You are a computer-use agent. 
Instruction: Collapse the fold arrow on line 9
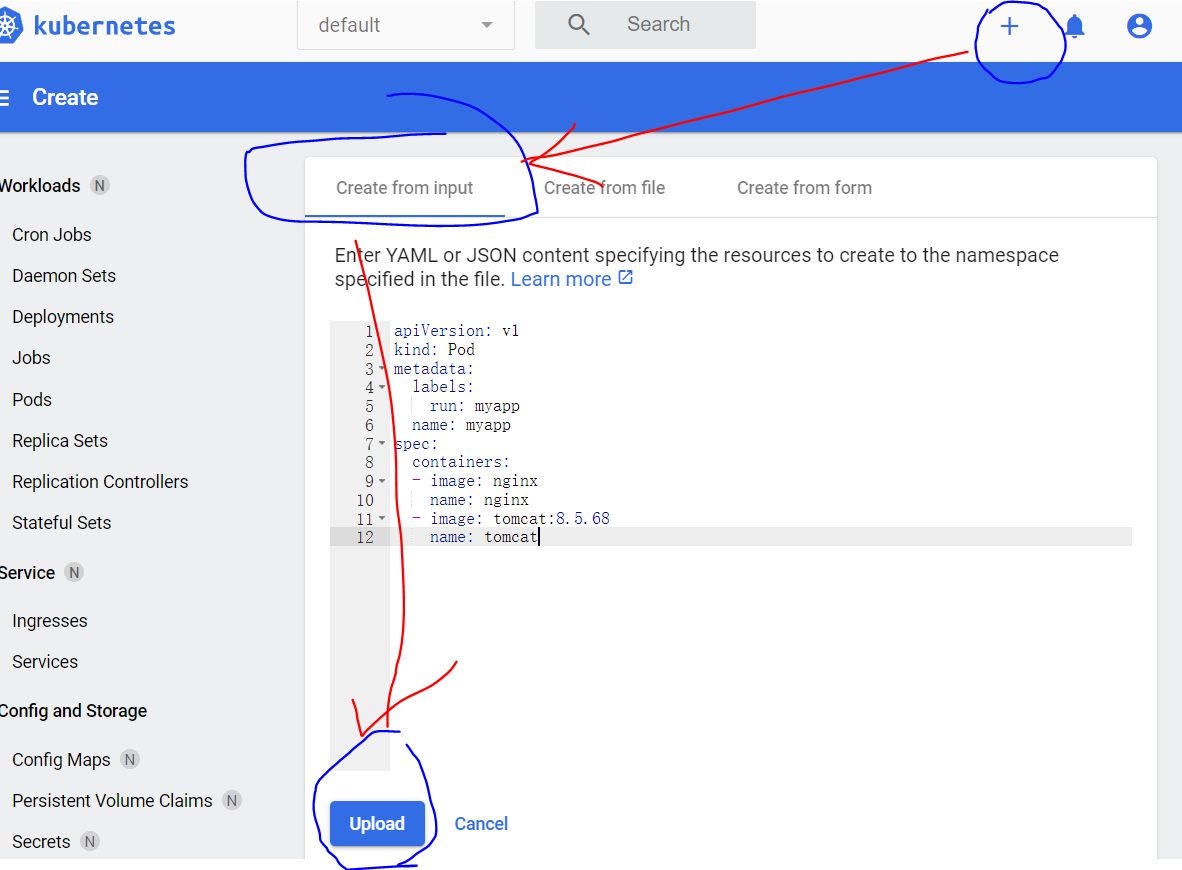382,481
